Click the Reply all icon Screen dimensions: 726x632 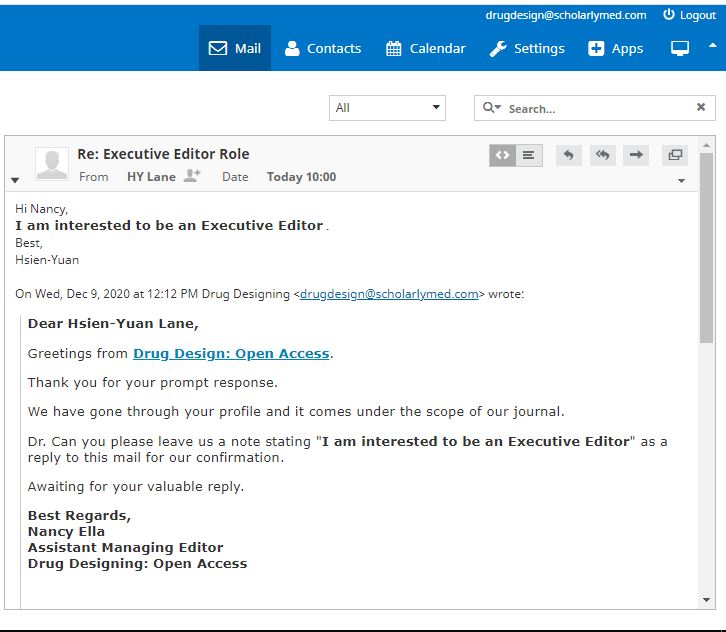point(601,155)
